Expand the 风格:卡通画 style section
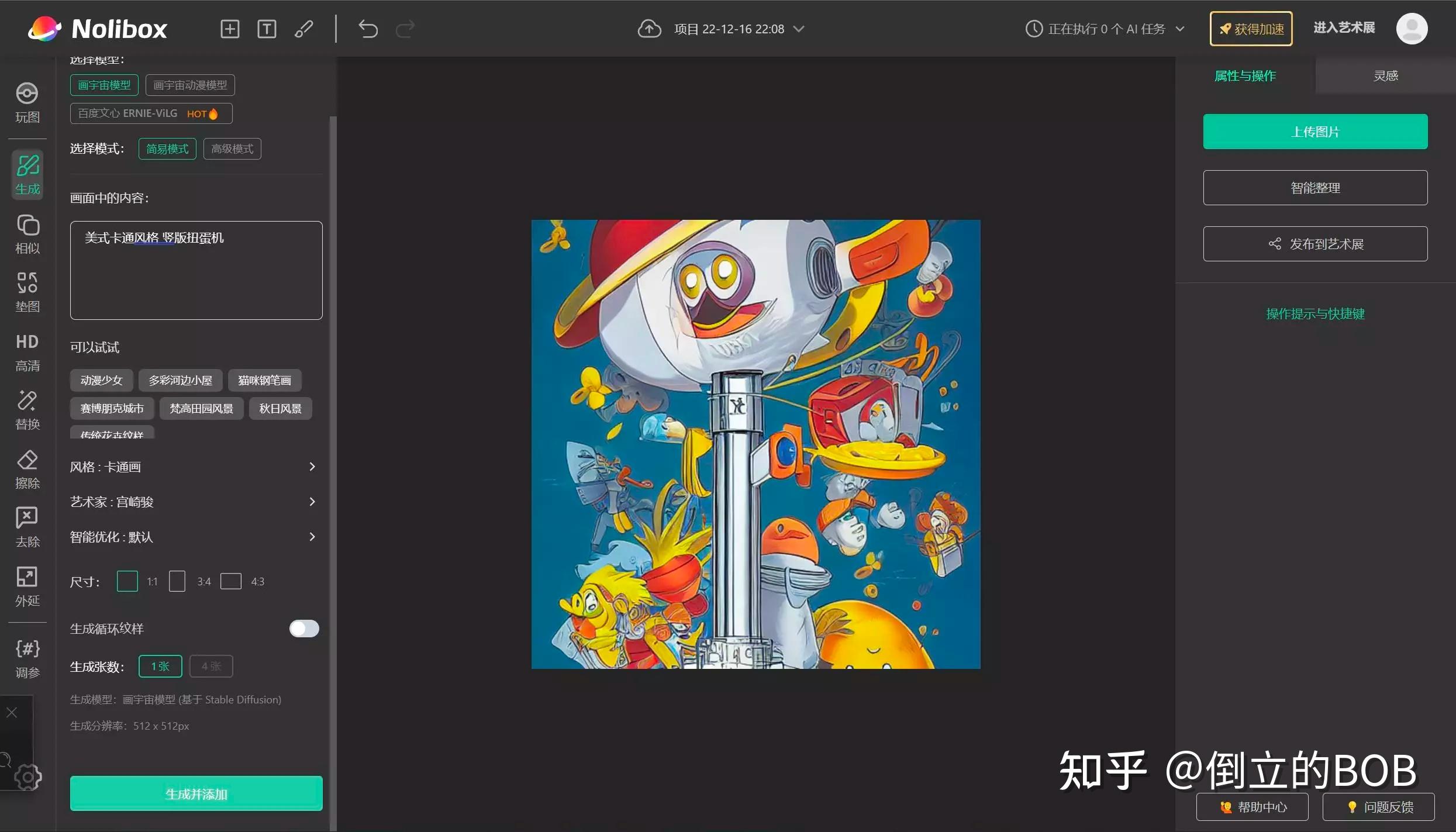The height and width of the screenshot is (832, 1456). (195, 467)
